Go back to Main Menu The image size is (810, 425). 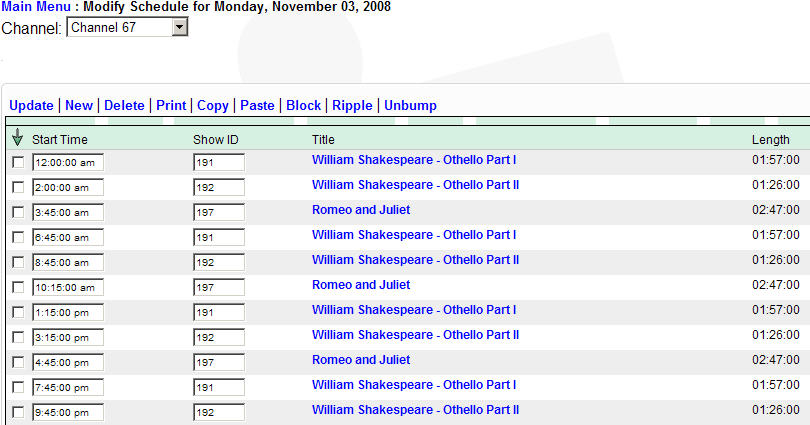point(36,7)
